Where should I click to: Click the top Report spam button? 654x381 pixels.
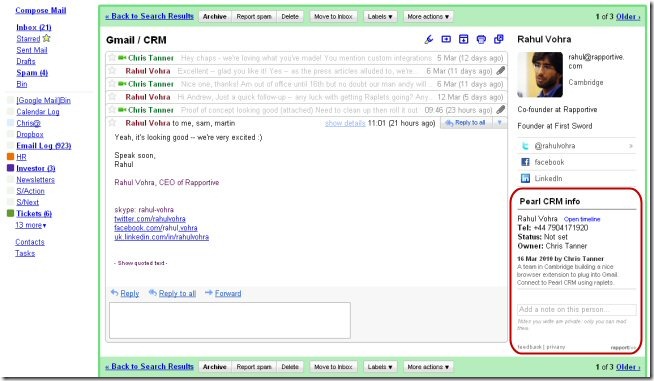(254, 16)
